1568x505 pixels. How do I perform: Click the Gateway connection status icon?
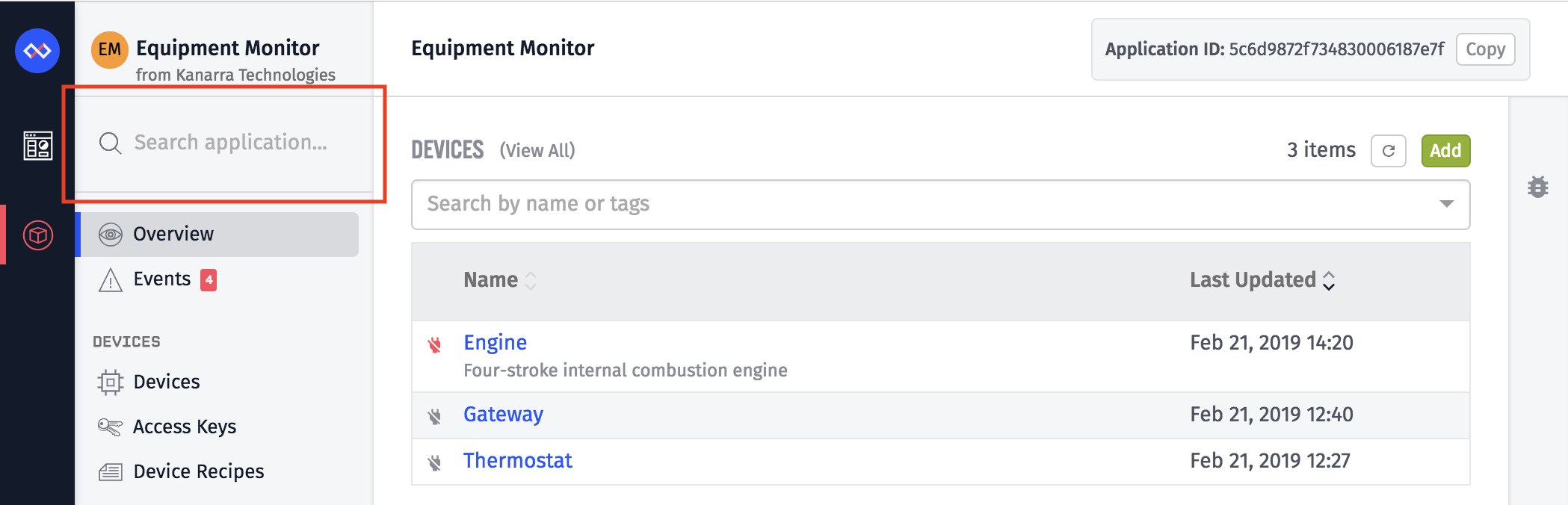(x=434, y=416)
